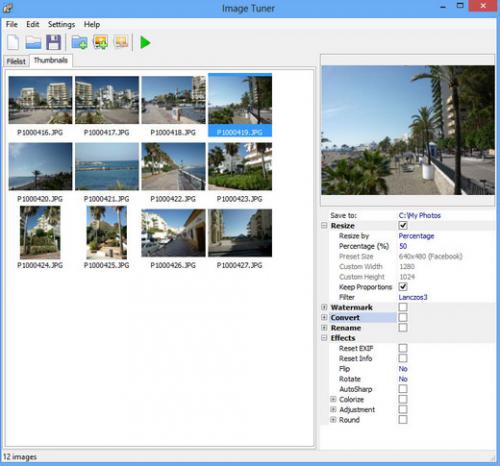
Task: Open the Help menu
Action: pos(92,24)
